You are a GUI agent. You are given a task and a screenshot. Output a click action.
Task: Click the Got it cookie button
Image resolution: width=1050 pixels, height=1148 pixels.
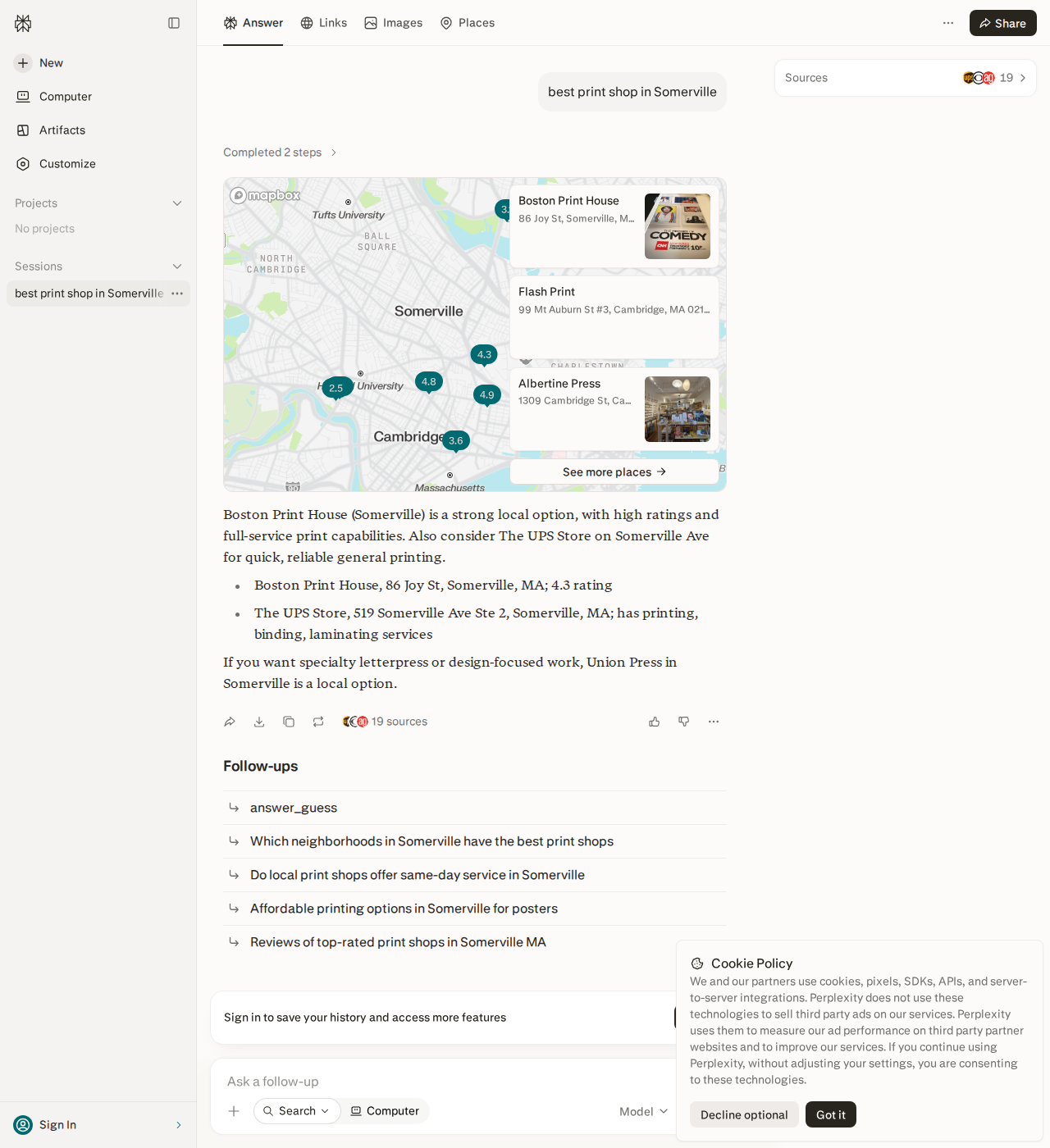coord(831,1114)
